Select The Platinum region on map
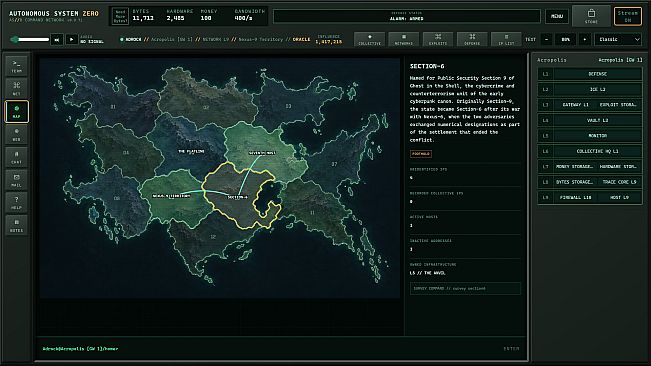651x366 pixels. click(191, 151)
